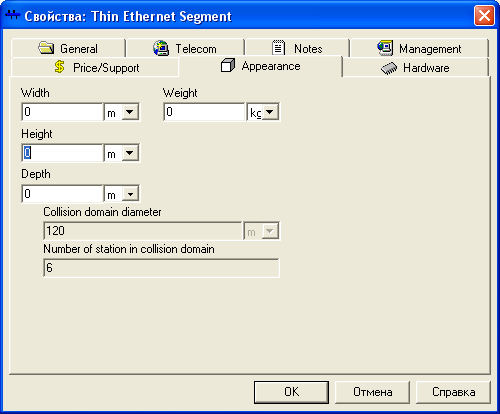This screenshot has height=414, width=500.
Task: Switch to the Hardware tab
Action: click(415, 68)
